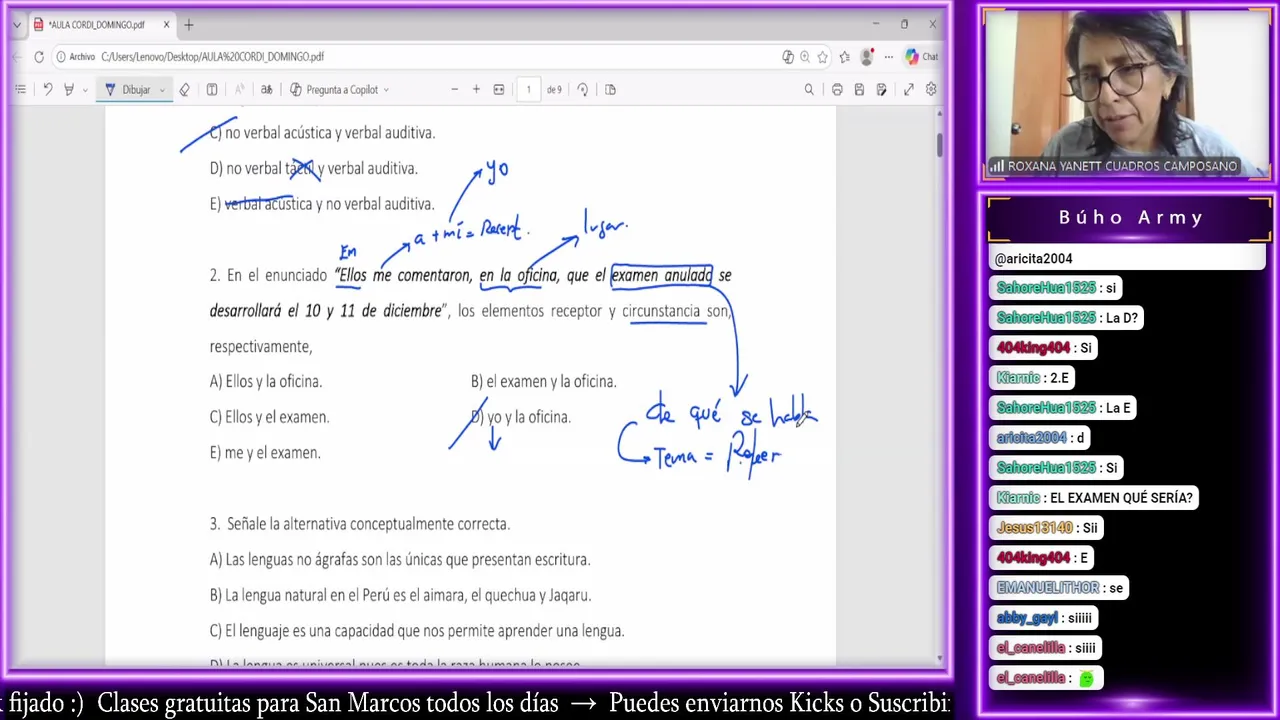Click Pregunta a Copilot button

tap(334, 90)
